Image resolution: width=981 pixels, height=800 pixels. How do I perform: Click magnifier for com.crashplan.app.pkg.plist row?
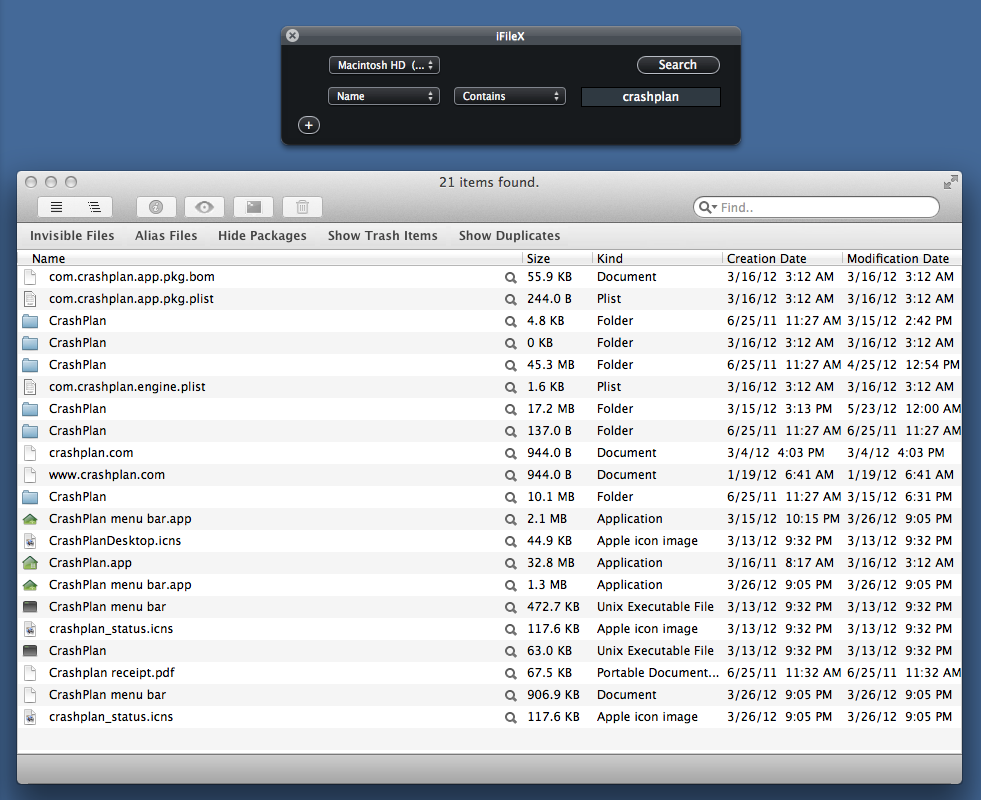pyautogui.click(x=511, y=299)
